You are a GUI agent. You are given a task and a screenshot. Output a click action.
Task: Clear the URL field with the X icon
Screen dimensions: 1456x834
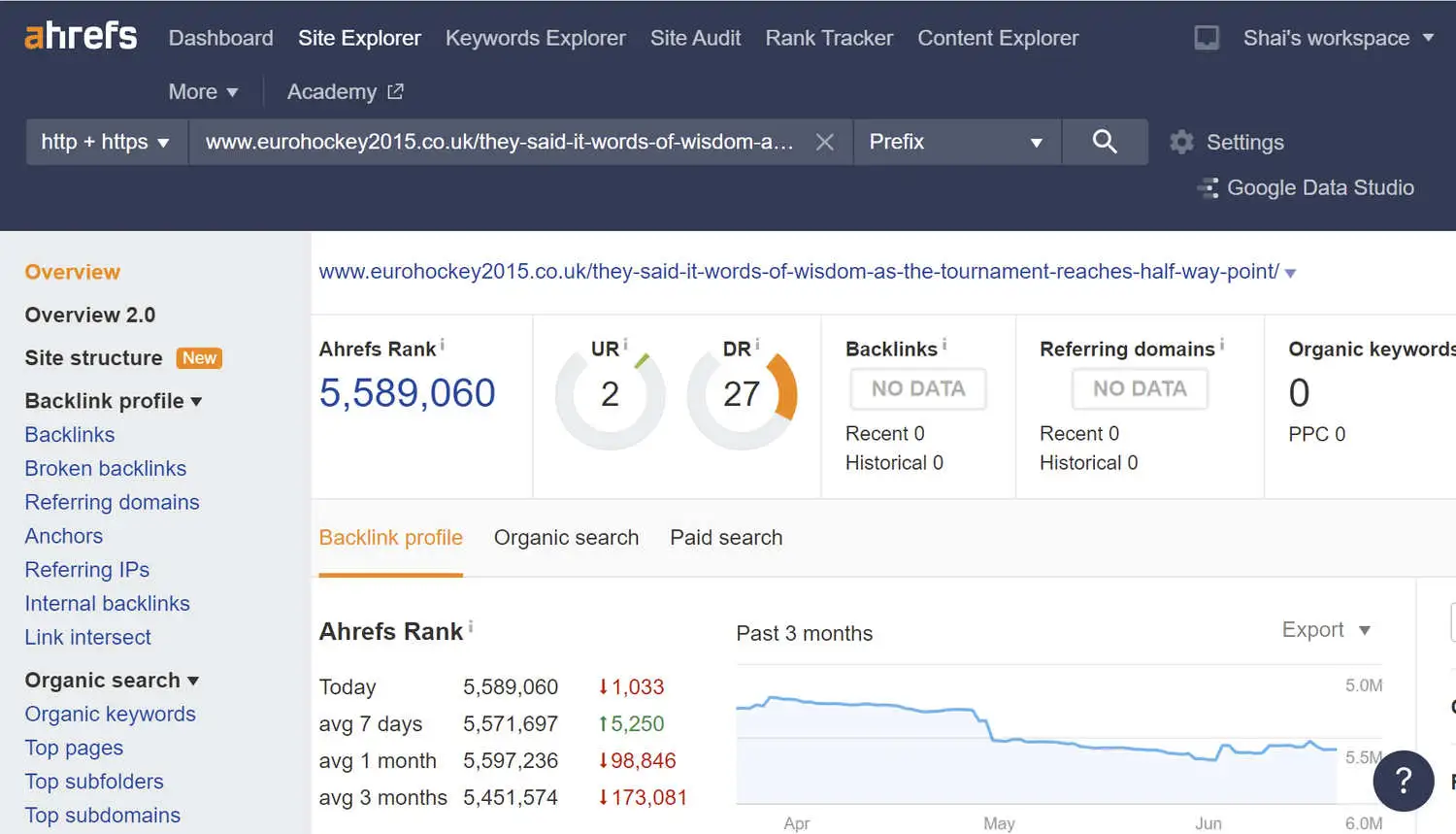pos(825,142)
